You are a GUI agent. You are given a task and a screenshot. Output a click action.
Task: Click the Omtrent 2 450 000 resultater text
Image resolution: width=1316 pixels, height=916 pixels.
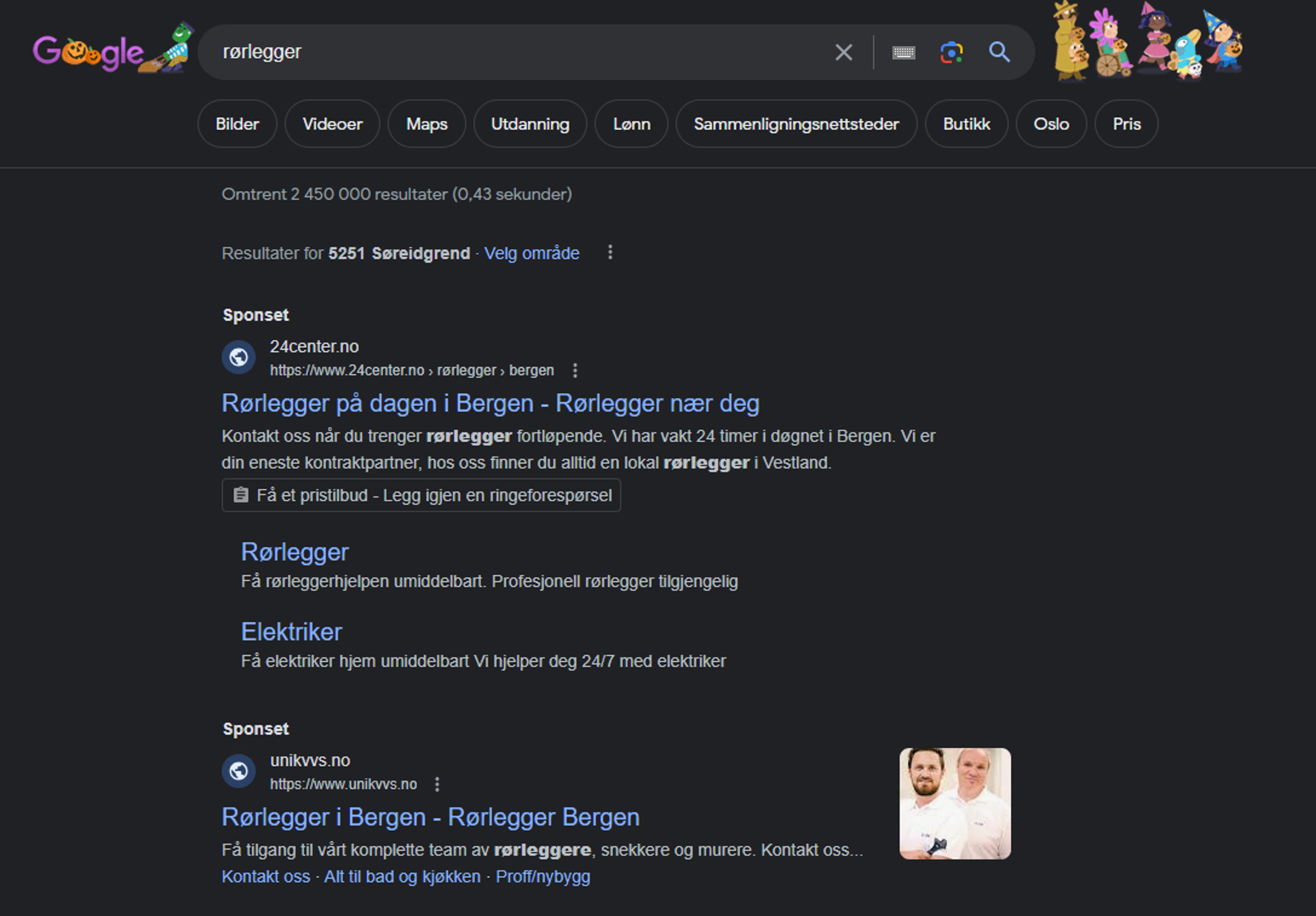click(x=397, y=195)
